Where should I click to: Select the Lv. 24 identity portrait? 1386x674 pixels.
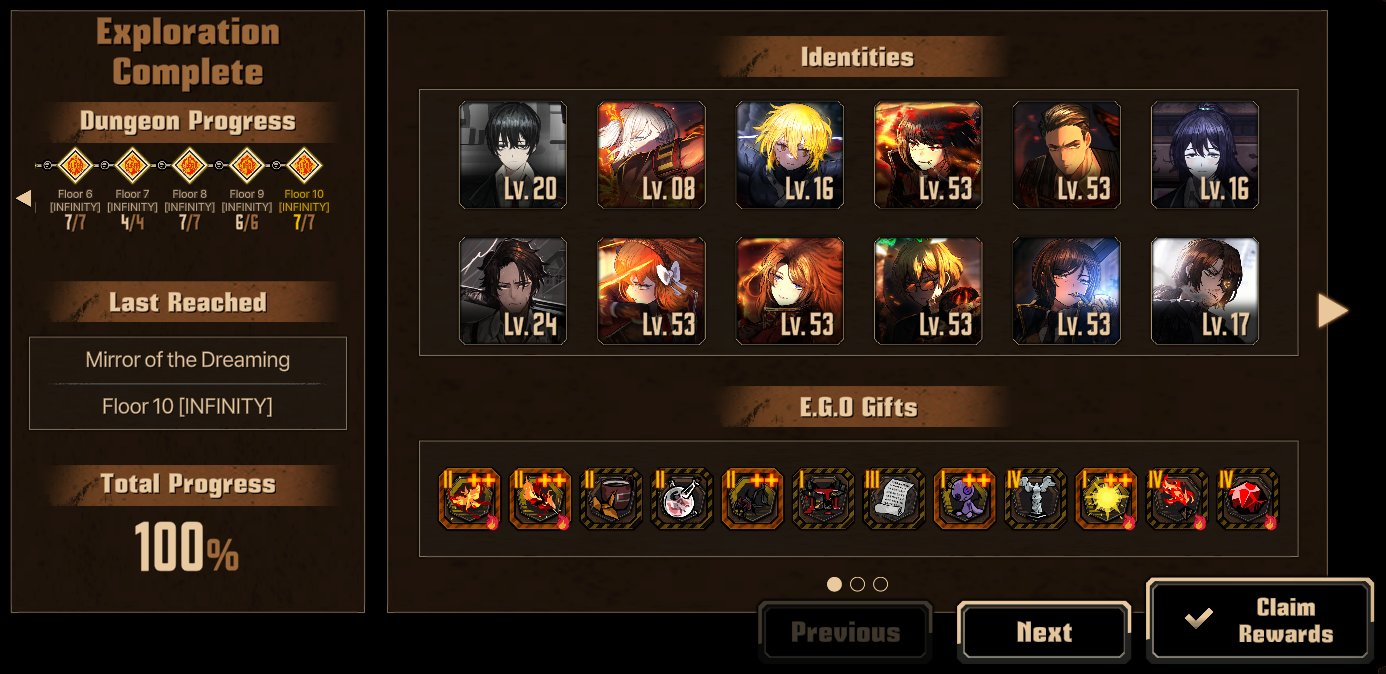pos(513,291)
